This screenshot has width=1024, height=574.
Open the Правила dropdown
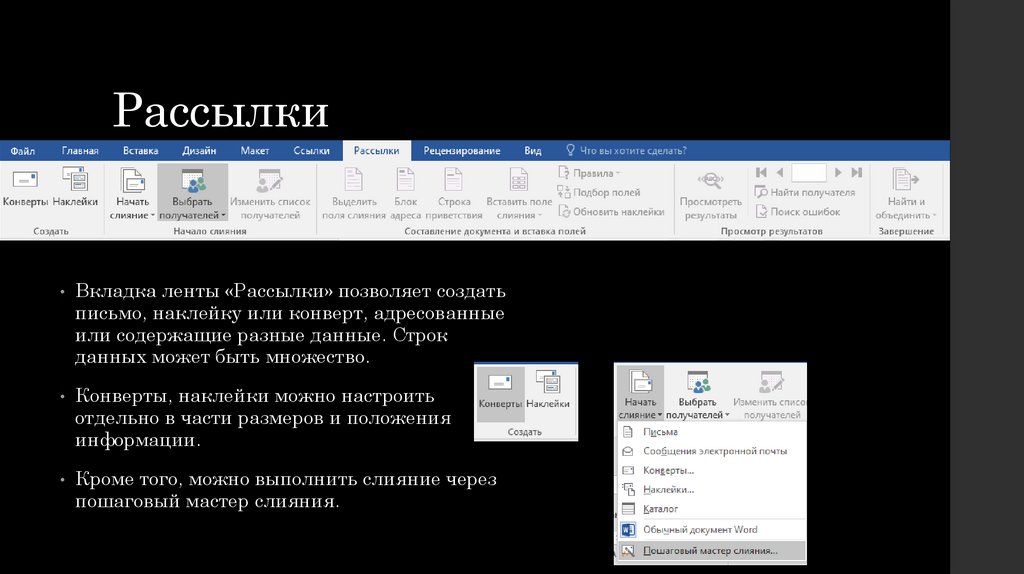589,173
